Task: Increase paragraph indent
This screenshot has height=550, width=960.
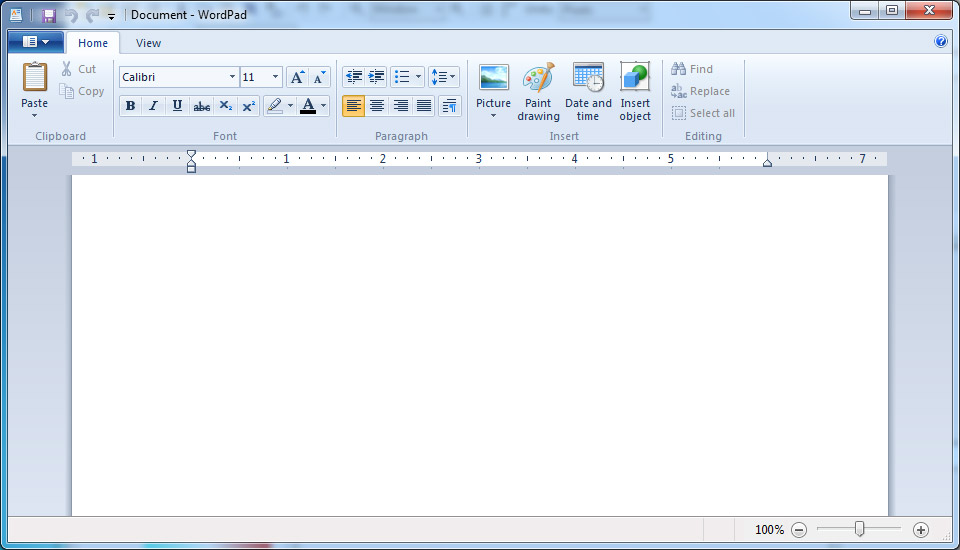Action: point(376,77)
